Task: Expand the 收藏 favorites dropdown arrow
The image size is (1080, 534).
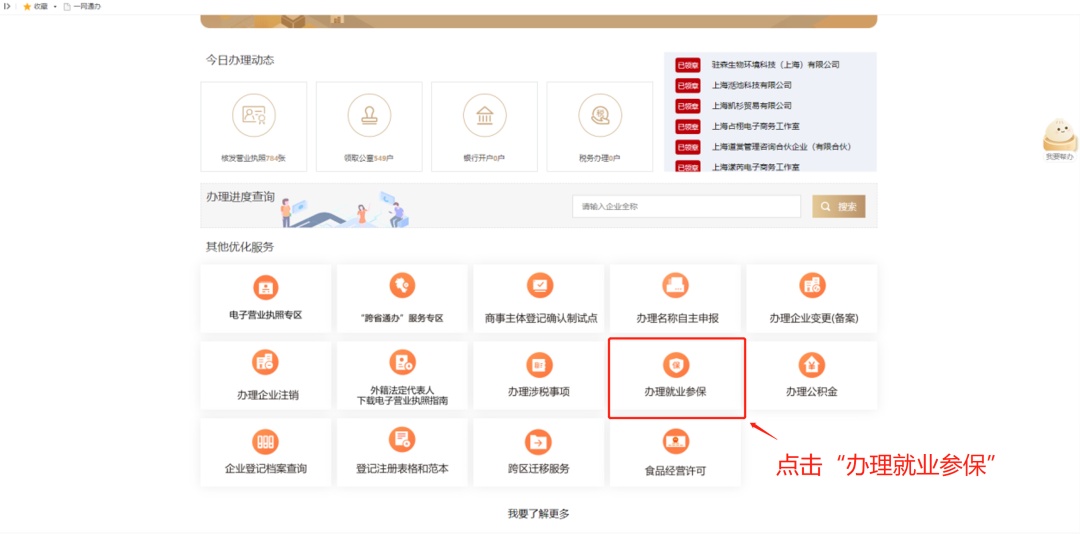Action: click(x=54, y=6)
